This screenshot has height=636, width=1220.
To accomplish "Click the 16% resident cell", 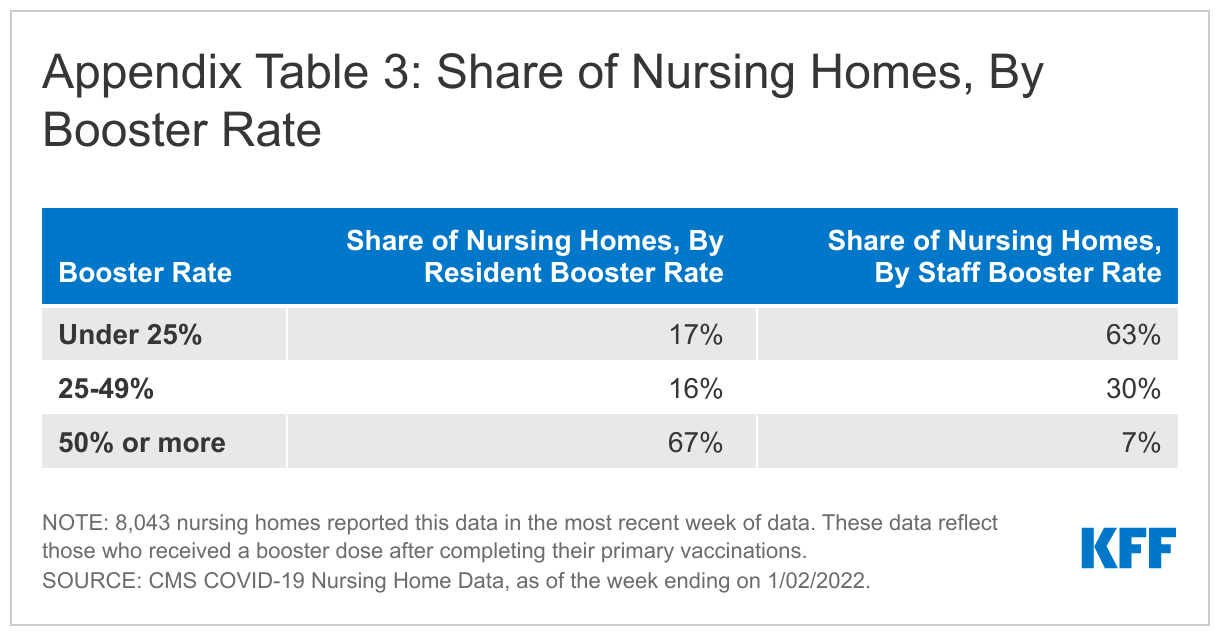I will point(696,389).
